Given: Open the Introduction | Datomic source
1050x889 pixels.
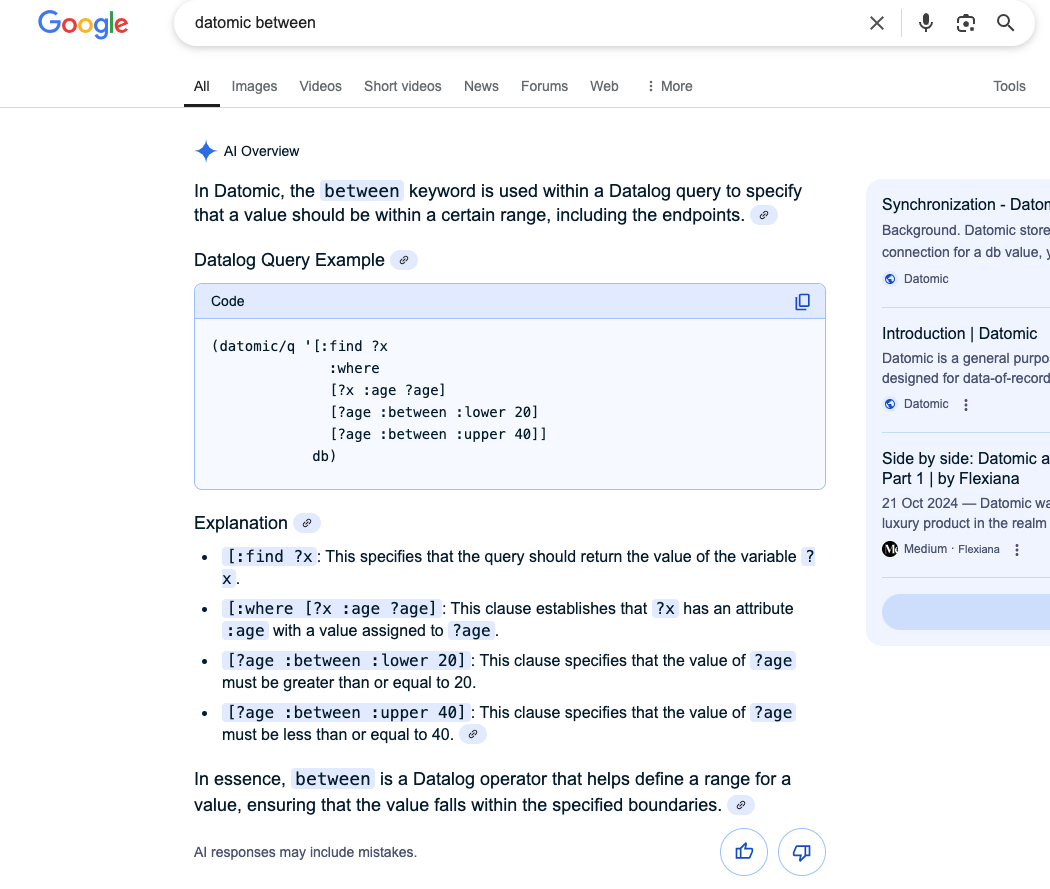Looking at the screenshot, I should pyautogui.click(x=959, y=333).
